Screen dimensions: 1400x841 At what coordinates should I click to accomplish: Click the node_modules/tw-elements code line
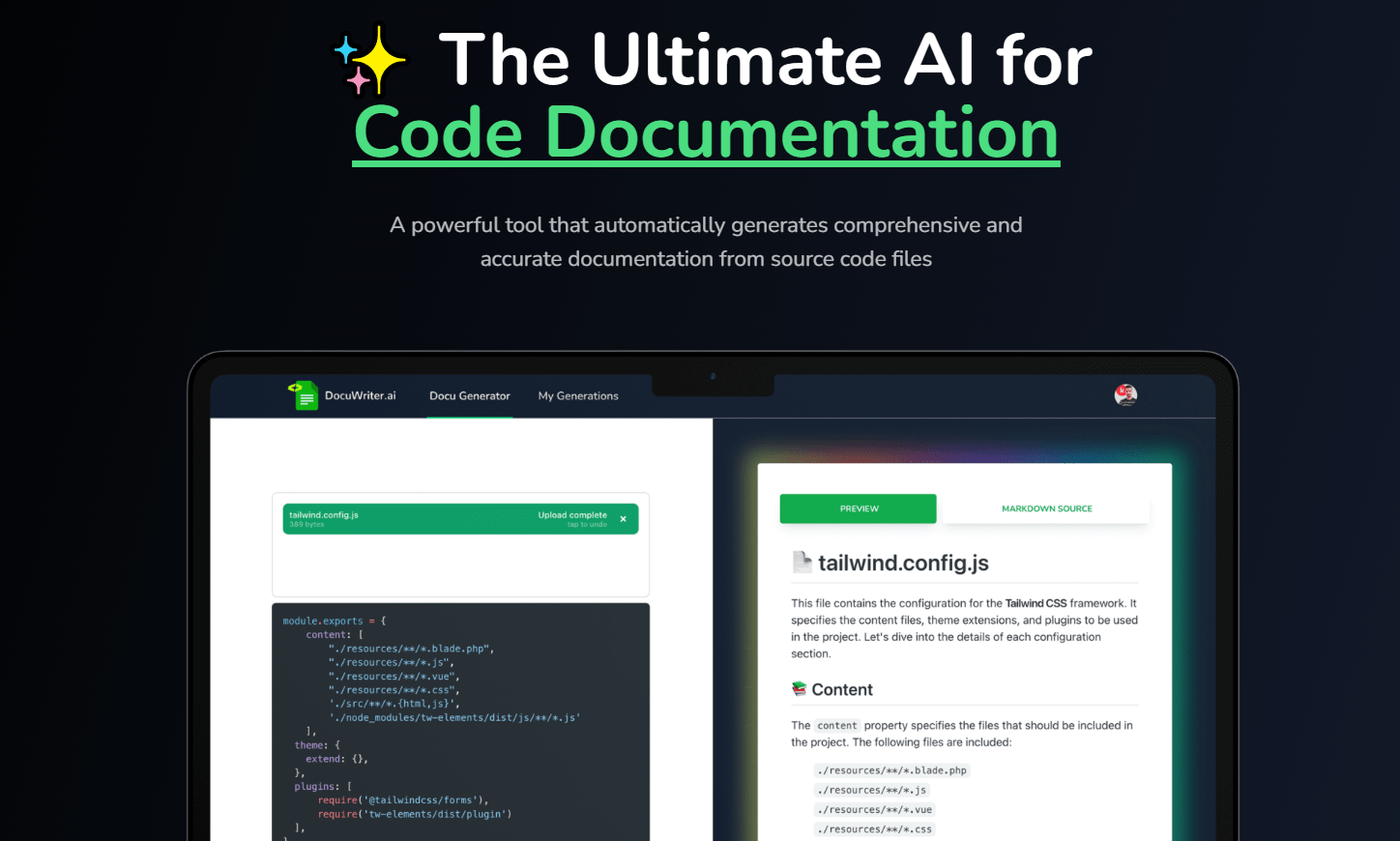[x=454, y=717]
